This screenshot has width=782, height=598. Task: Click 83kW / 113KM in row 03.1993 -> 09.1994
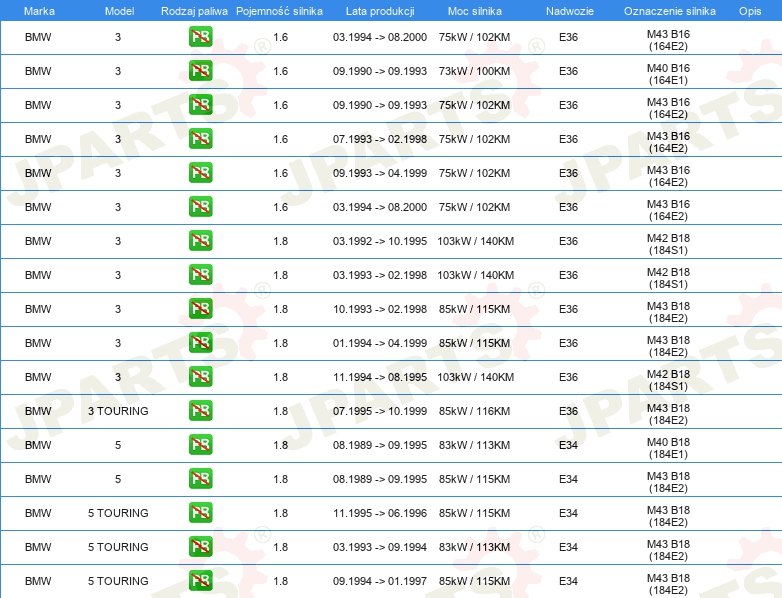click(474, 547)
